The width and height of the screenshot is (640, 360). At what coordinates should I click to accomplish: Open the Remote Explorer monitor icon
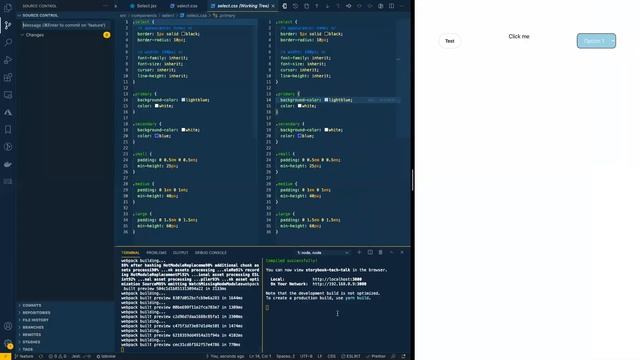8,95
